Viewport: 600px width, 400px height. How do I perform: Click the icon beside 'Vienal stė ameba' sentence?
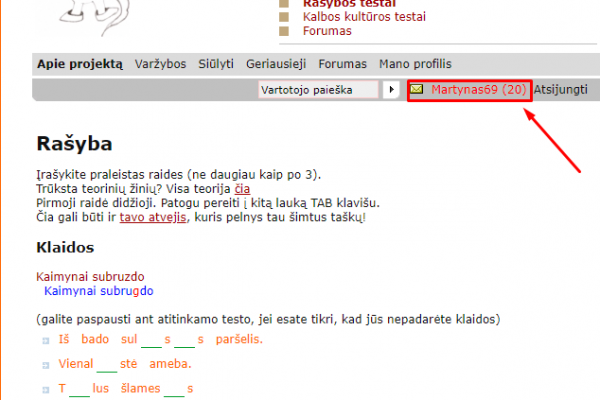(46, 365)
